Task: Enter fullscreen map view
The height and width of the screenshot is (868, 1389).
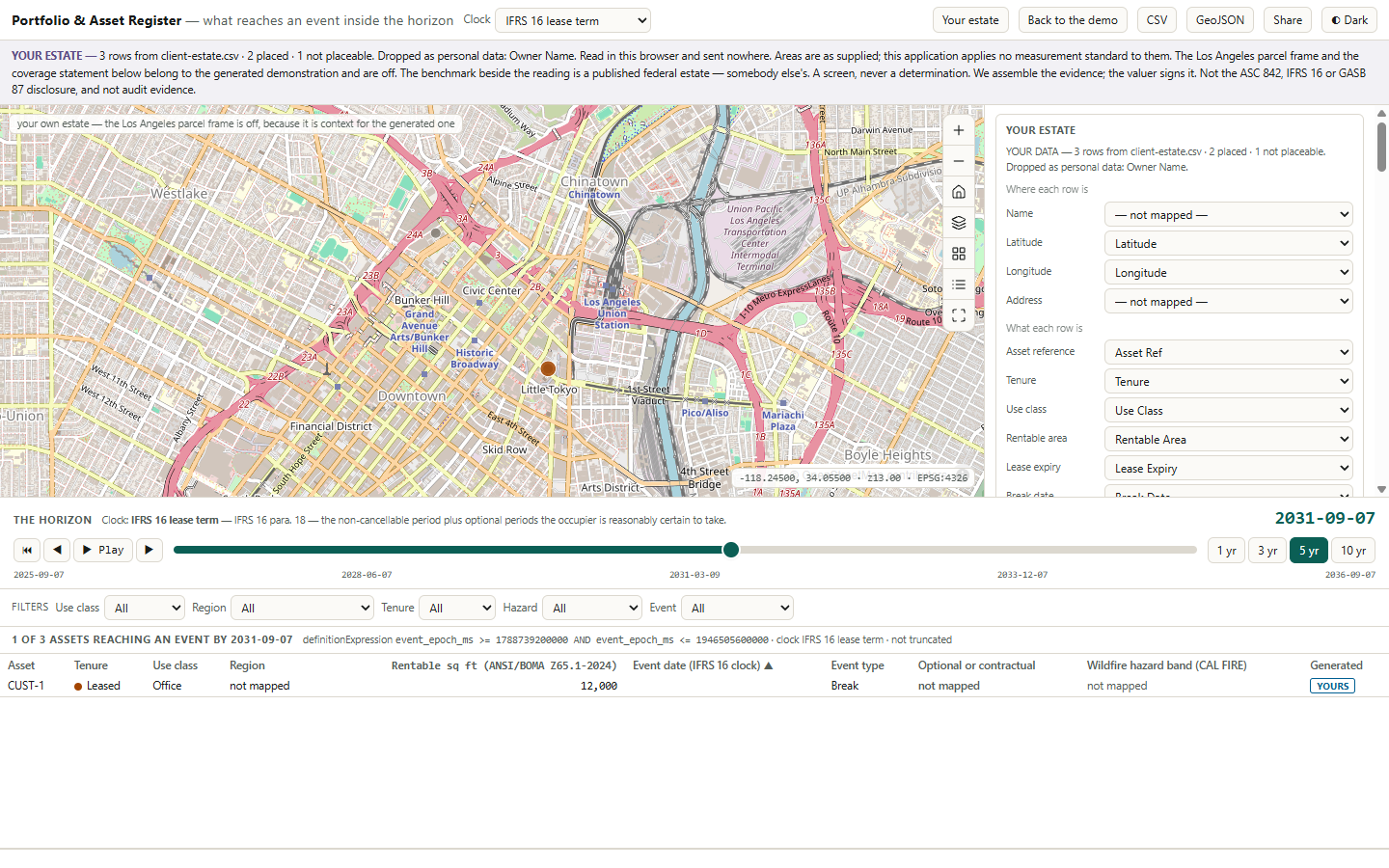Action: [x=958, y=315]
